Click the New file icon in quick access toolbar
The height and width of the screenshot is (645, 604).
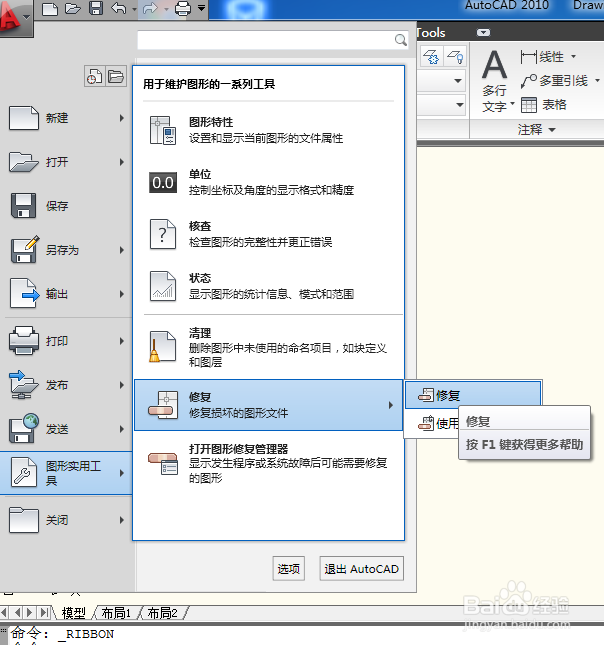click(50, 8)
